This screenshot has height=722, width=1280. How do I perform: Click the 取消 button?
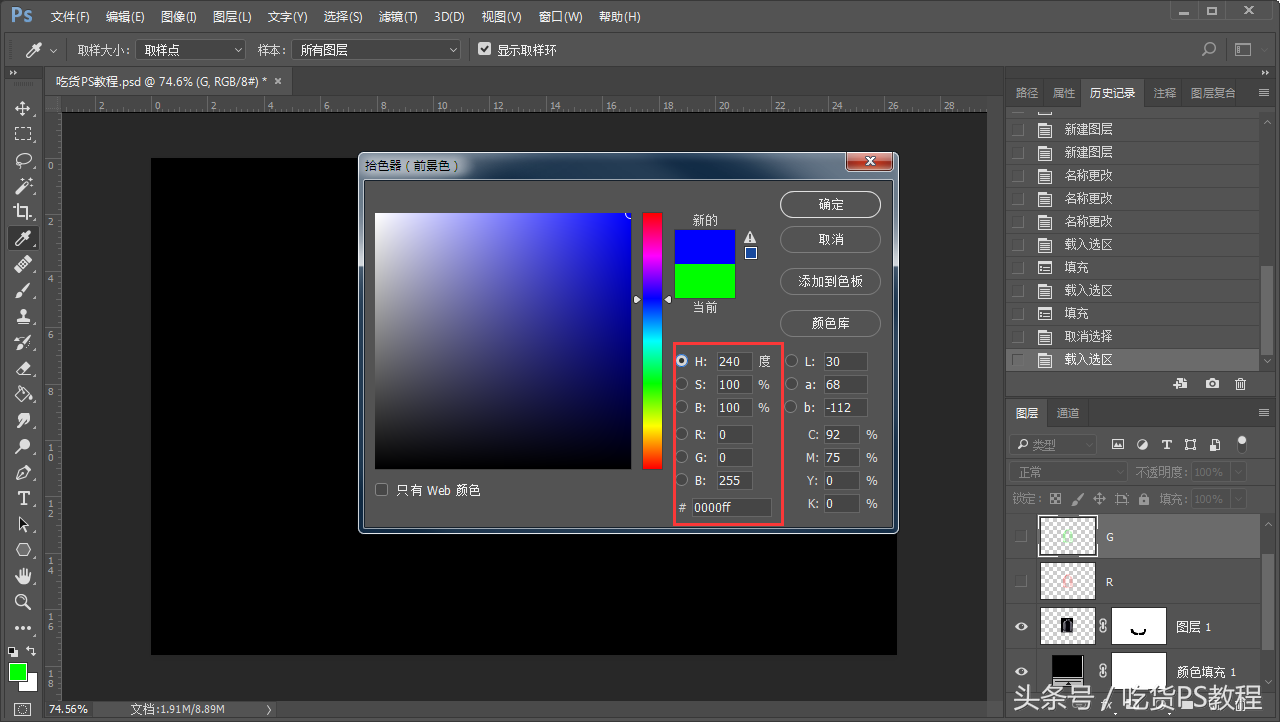830,240
